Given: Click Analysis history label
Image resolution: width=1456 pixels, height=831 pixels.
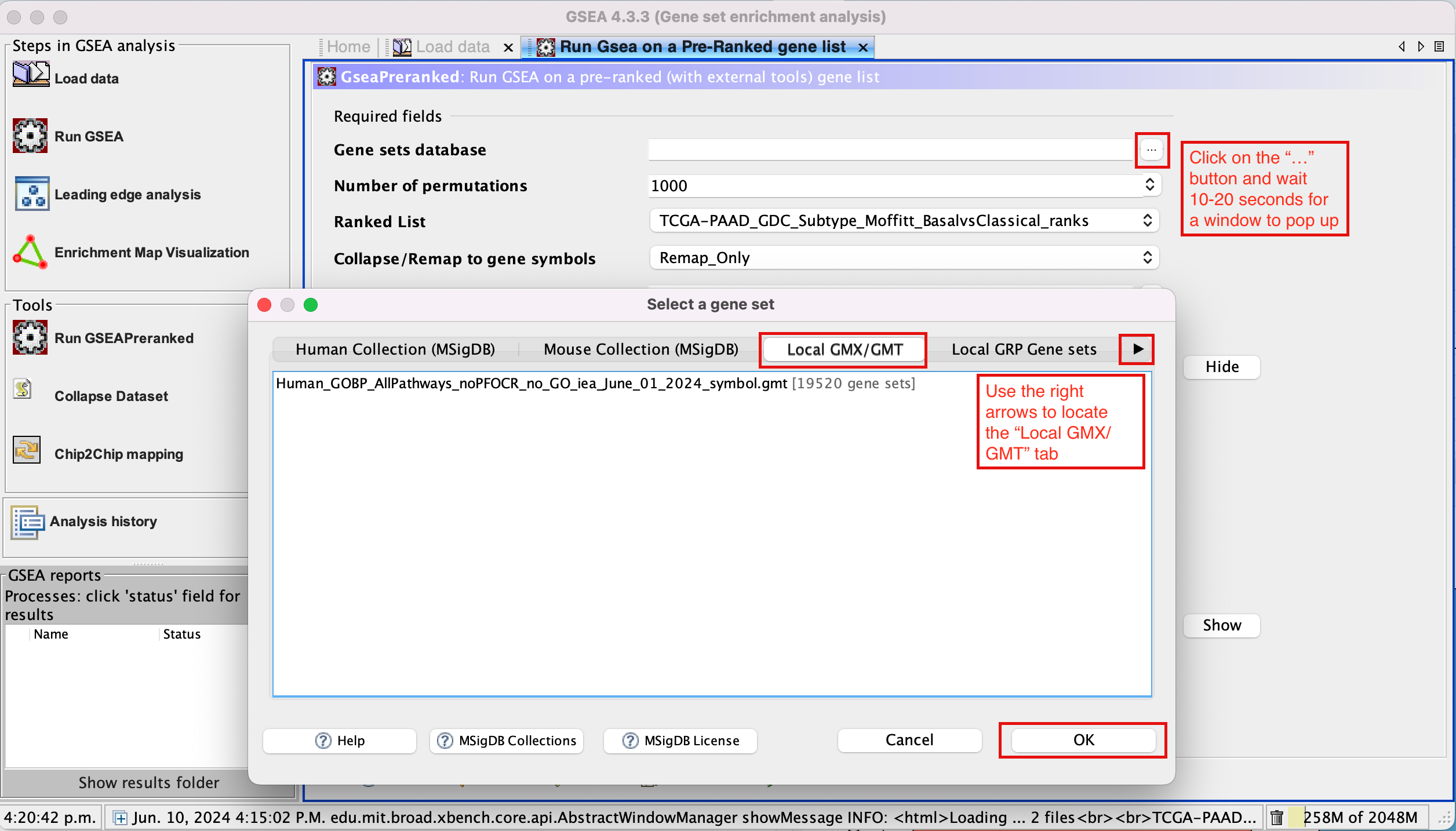Looking at the screenshot, I should [103, 522].
